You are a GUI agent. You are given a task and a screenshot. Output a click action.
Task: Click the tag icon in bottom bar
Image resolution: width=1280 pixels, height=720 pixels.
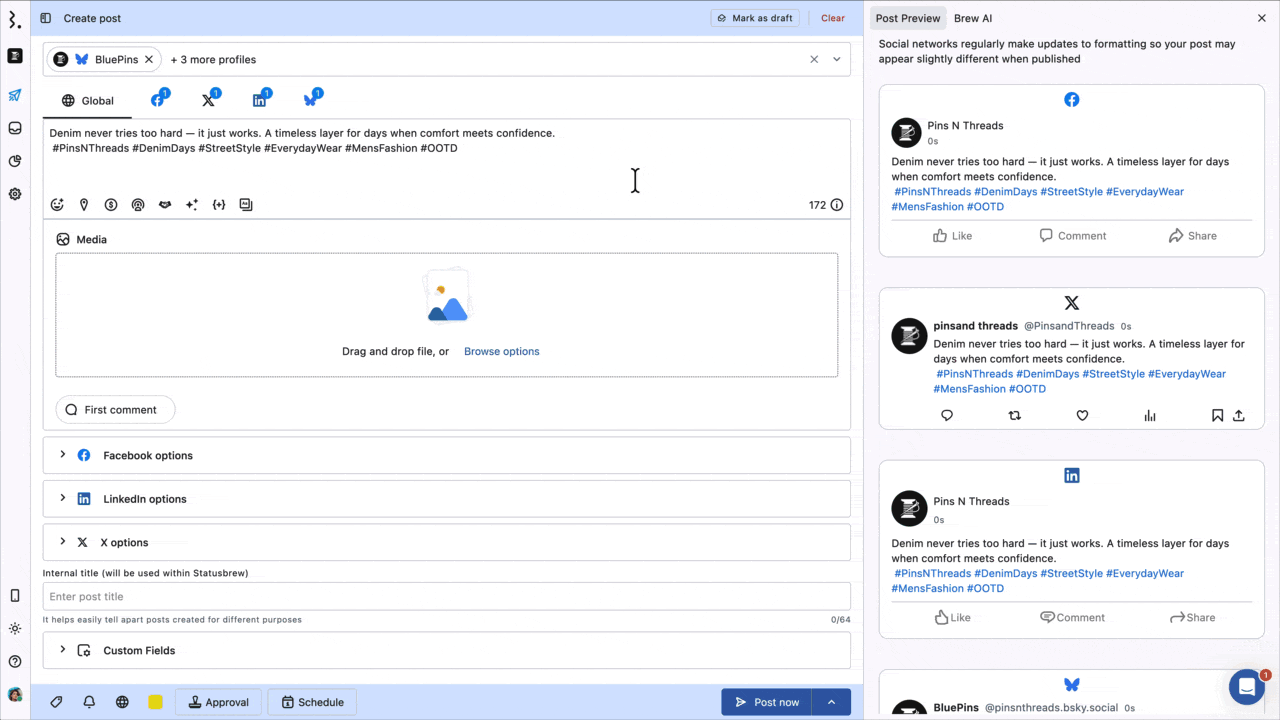[x=56, y=702]
